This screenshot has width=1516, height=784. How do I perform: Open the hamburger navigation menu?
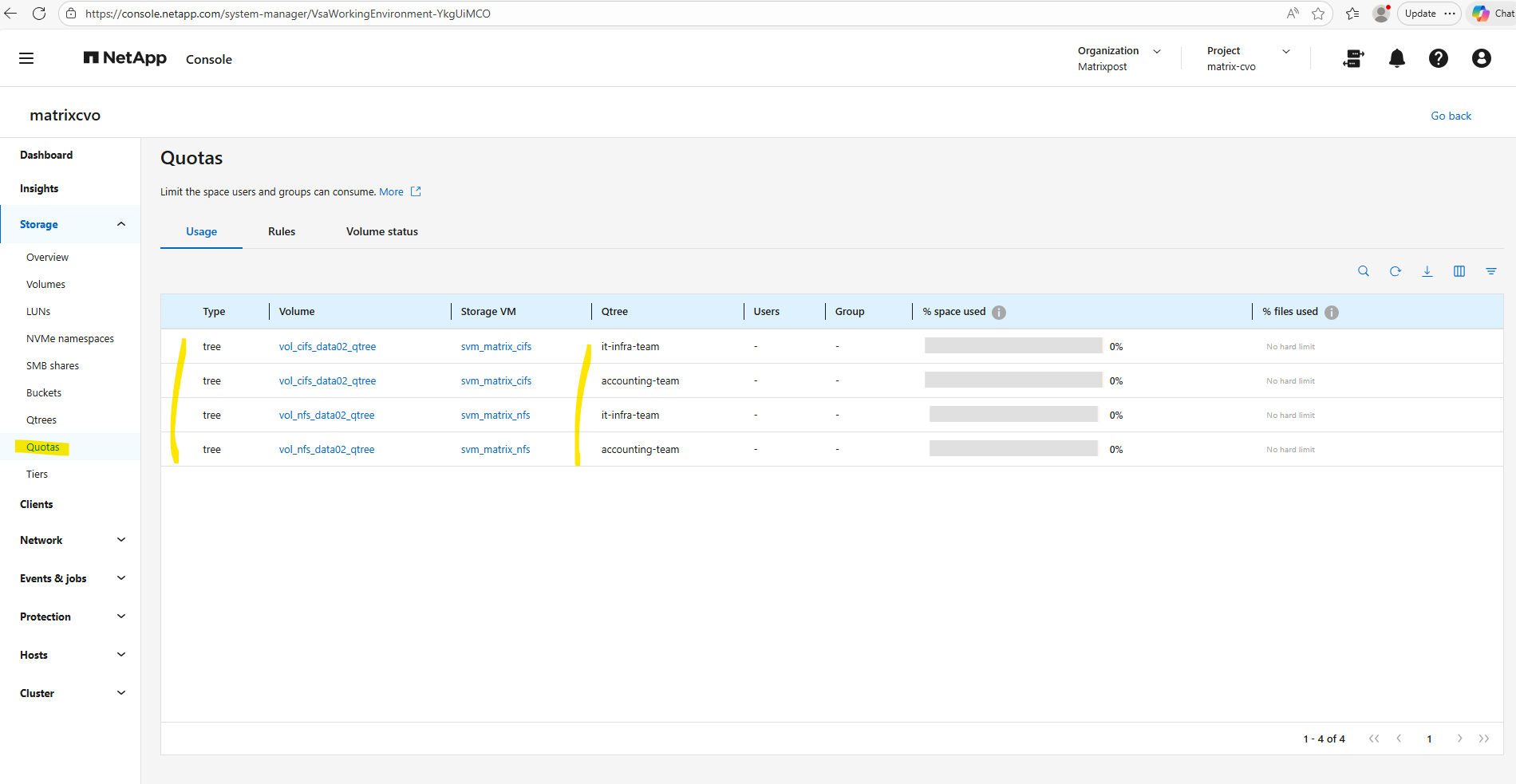[x=26, y=58]
